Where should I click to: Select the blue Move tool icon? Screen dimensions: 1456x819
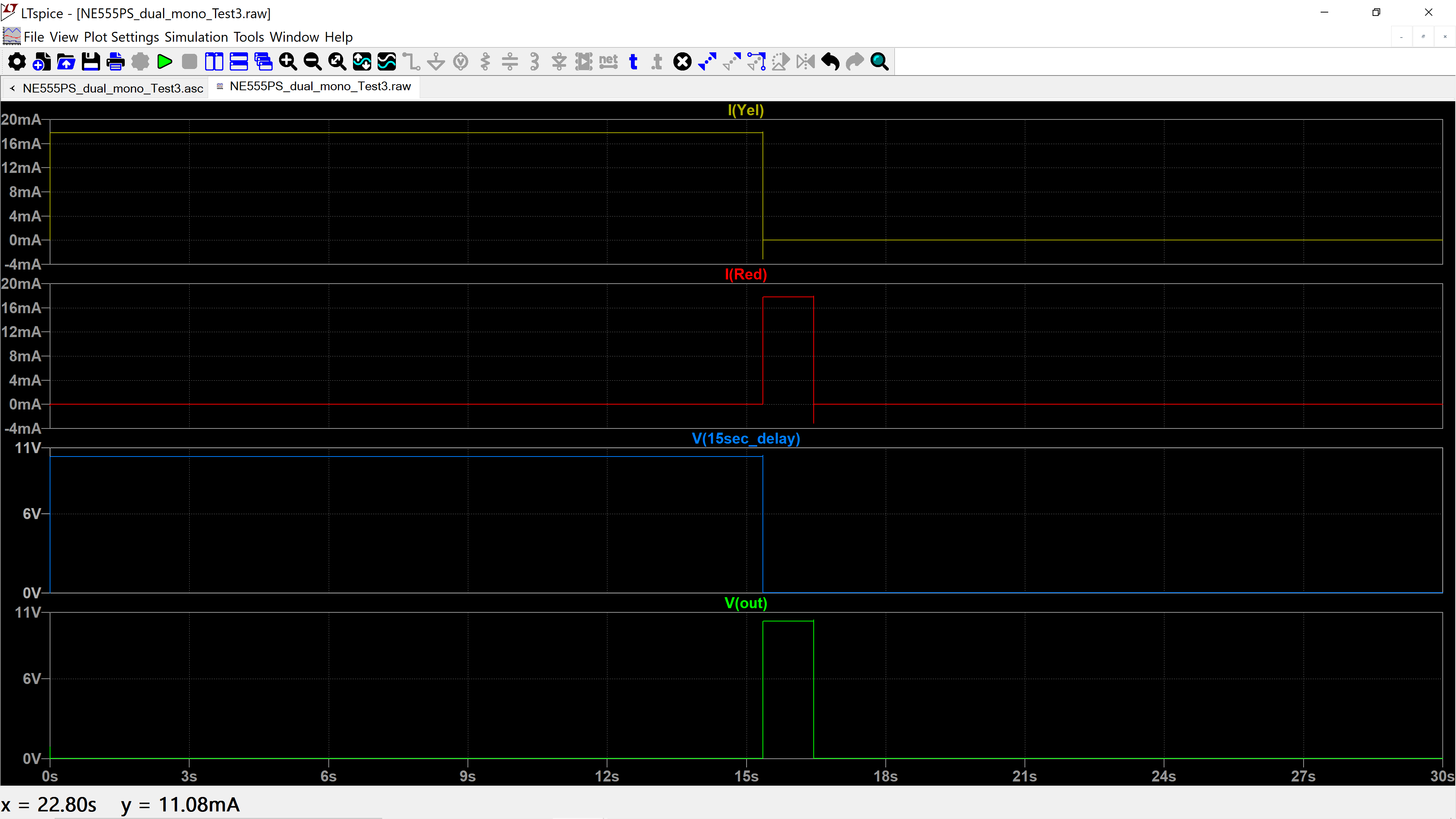[x=707, y=61]
